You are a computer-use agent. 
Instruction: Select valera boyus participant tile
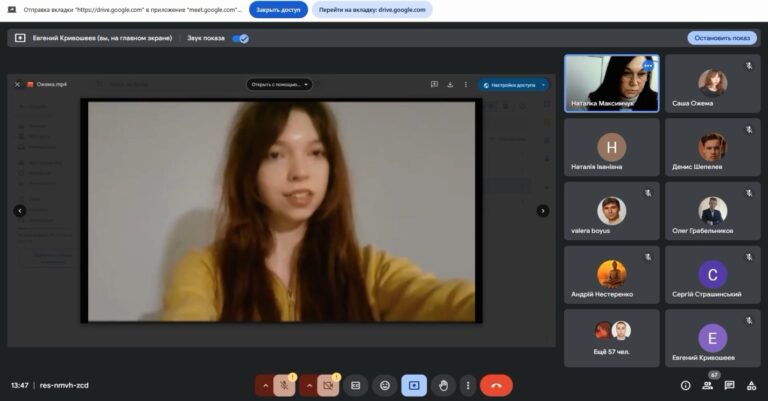click(x=612, y=211)
